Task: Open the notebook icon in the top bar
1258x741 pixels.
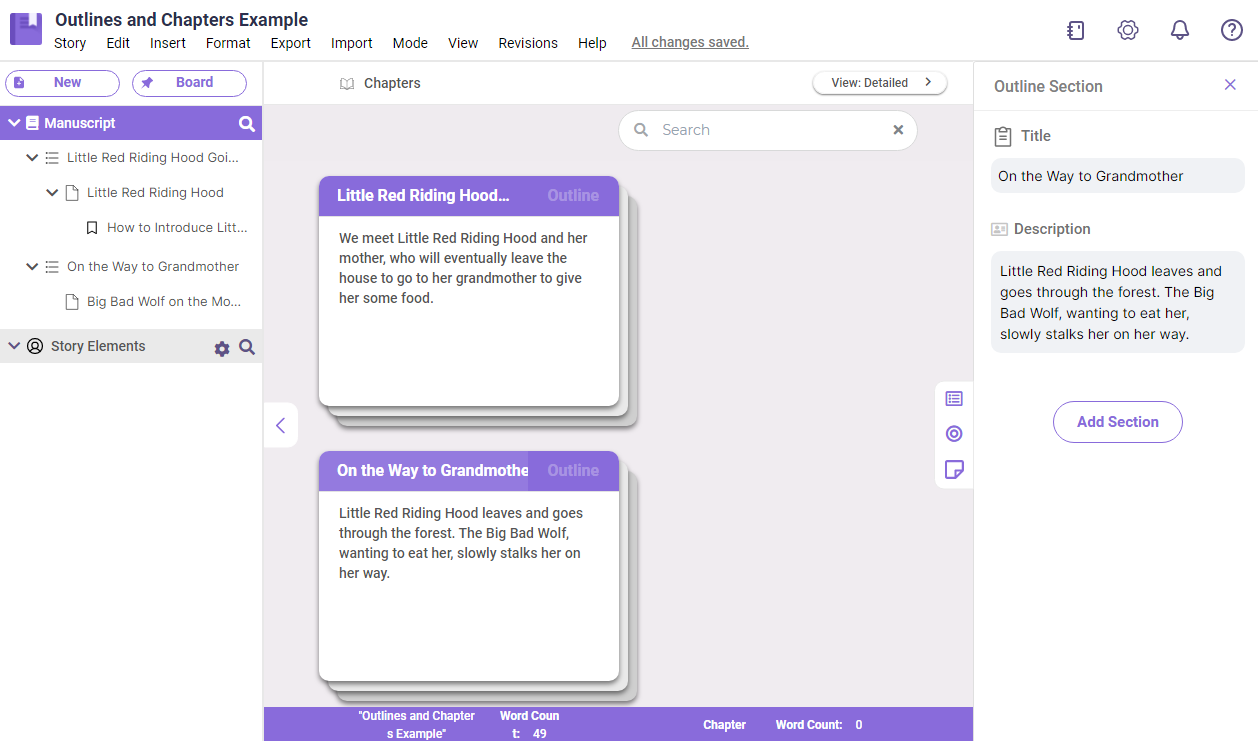Action: point(1075,30)
